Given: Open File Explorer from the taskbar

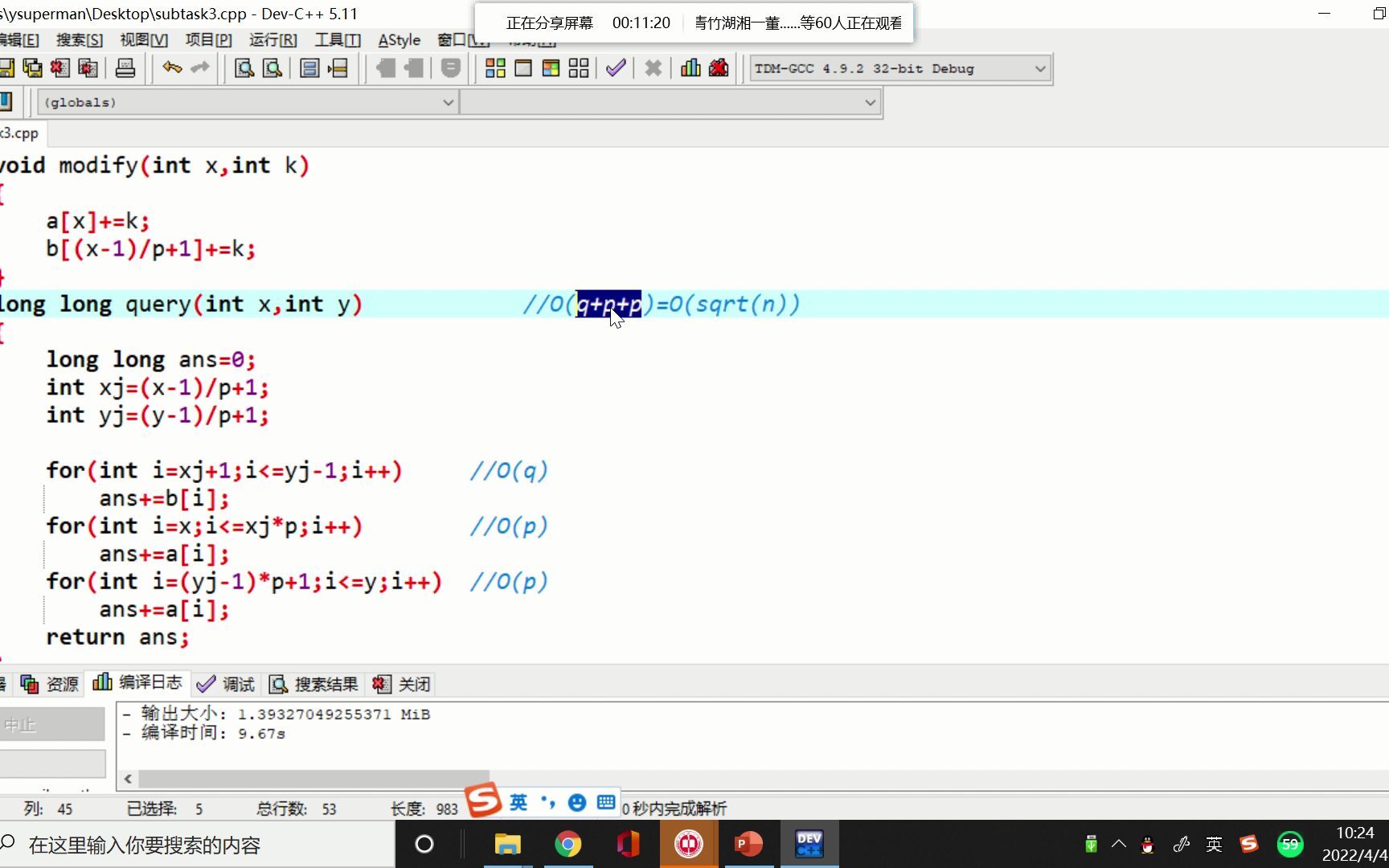Looking at the screenshot, I should pyautogui.click(x=507, y=844).
